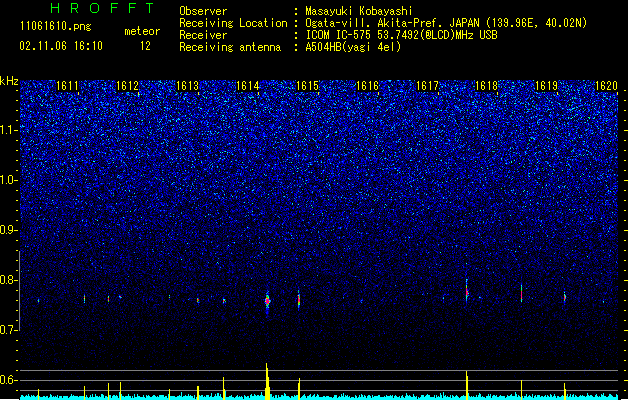Select observer name Masayuki Kobayashi
Viewport: 629px width, 400px height.
pos(359,11)
